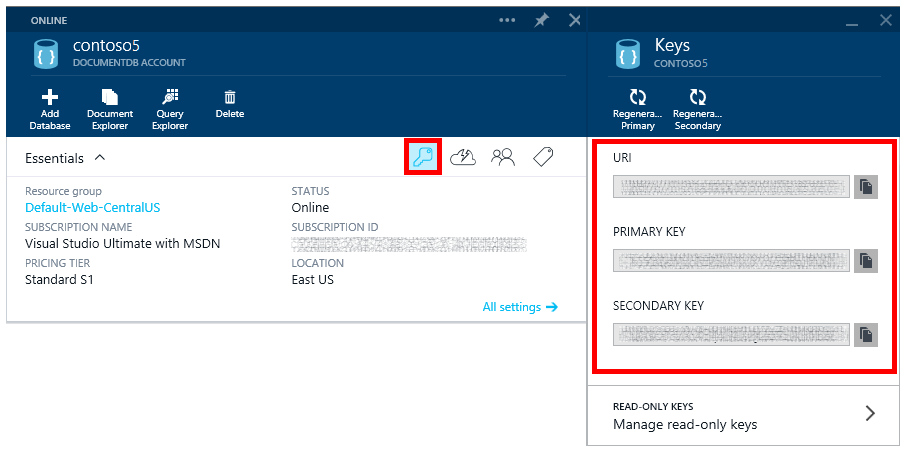Select the Secondary Key field
Viewport: 908px width, 451px height.
[731, 335]
